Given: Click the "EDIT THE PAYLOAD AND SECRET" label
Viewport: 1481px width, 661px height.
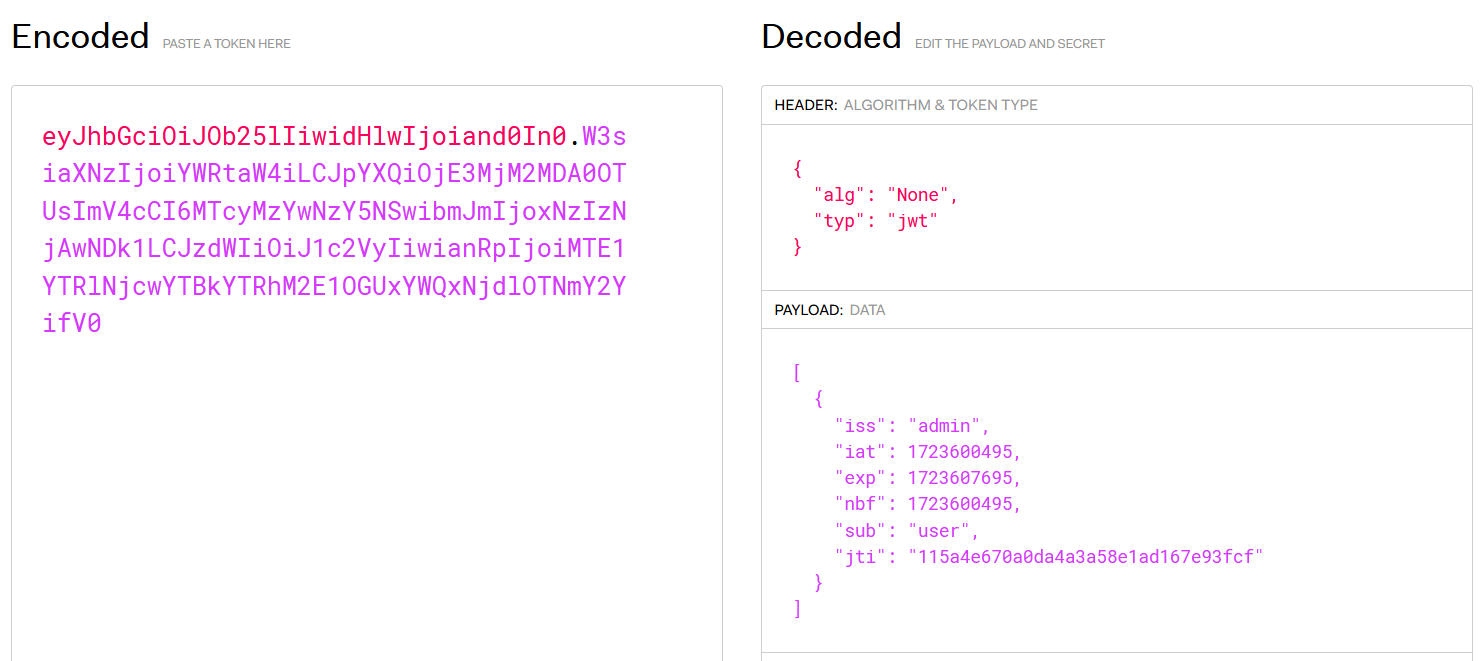Looking at the screenshot, I should [1010, 44].
